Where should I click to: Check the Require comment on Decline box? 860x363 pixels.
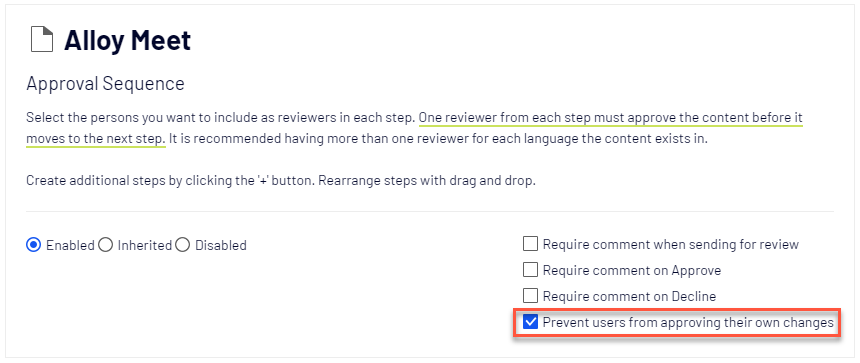pos(530,296)
